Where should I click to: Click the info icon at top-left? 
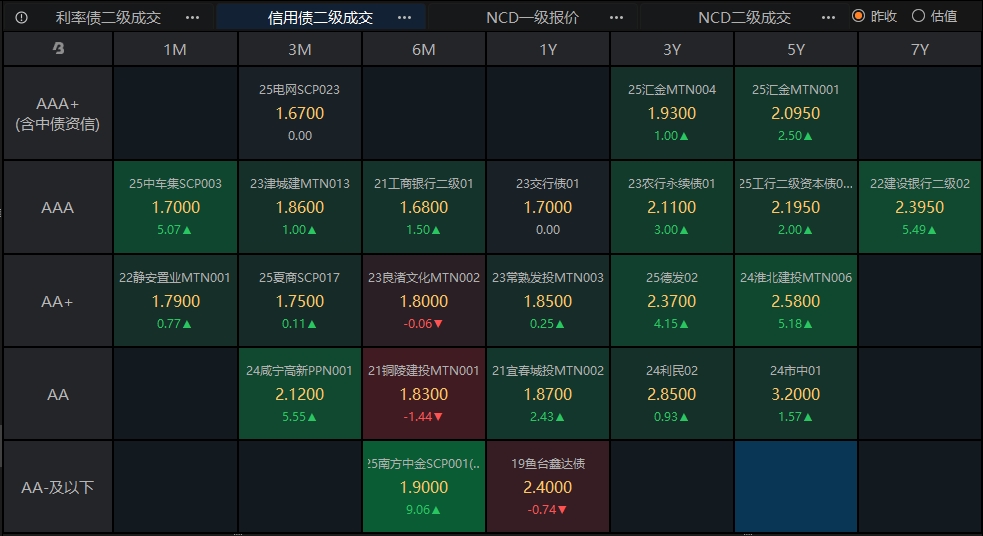(x=22, y=17)
